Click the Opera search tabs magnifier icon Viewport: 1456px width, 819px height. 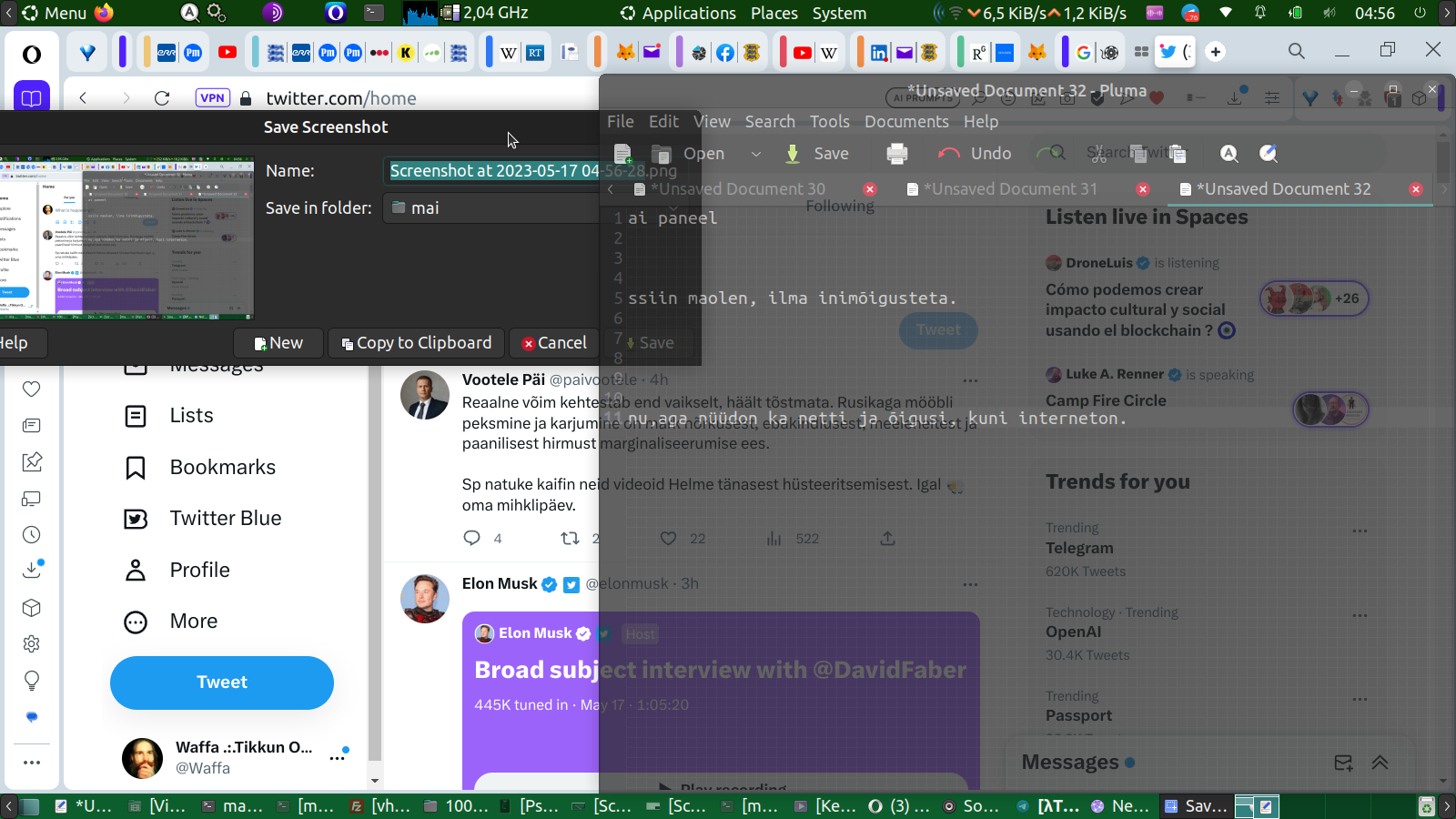tap(1297, 51)
